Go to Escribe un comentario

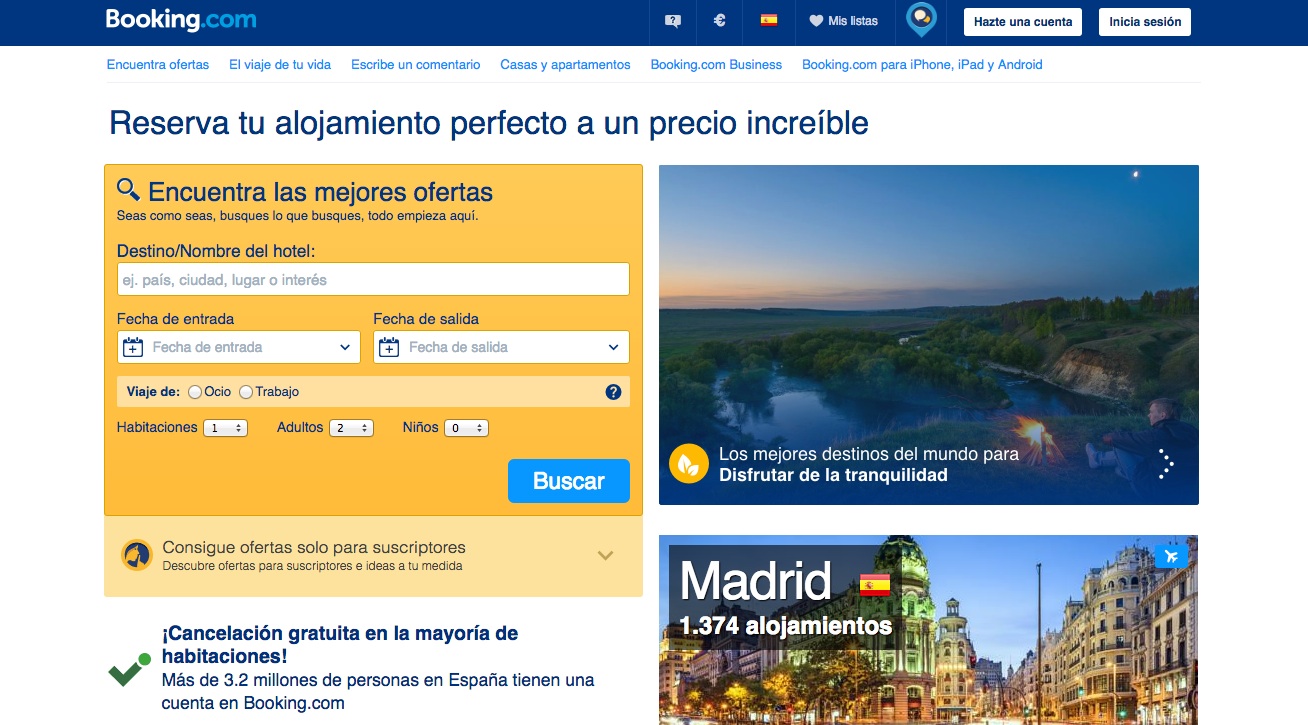coord(416,64)
